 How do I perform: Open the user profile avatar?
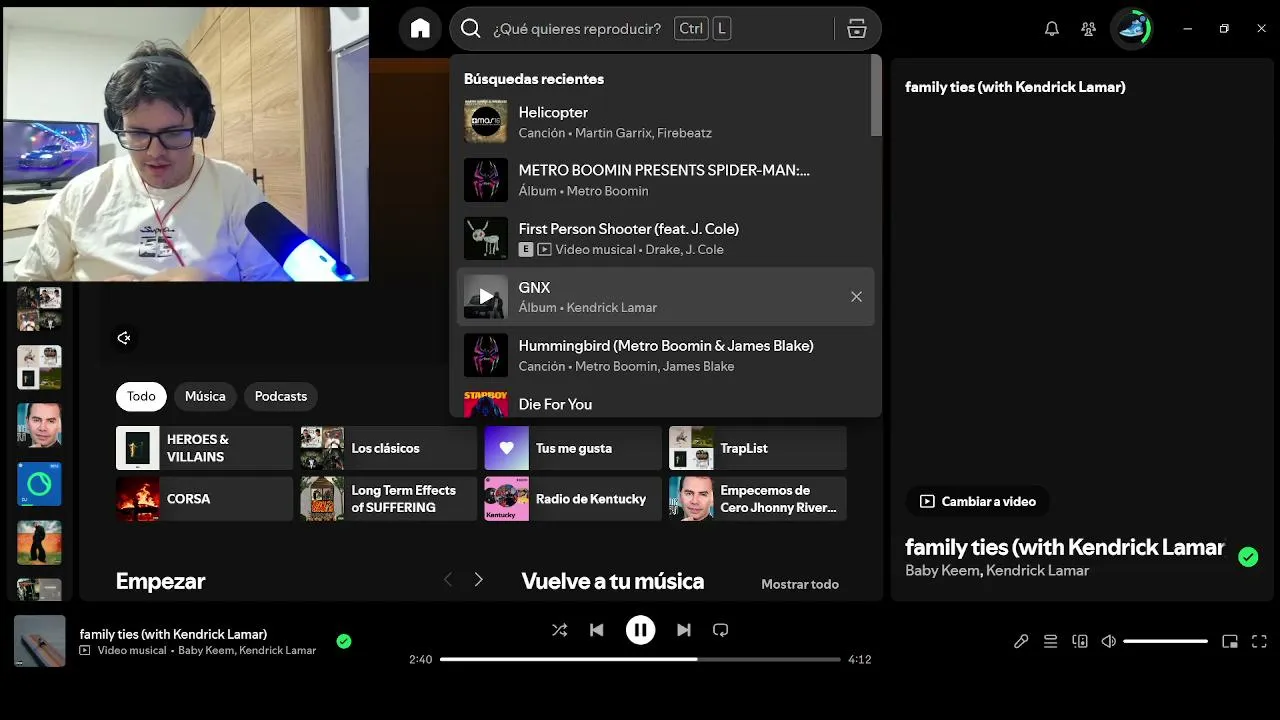coord(1133,29)
